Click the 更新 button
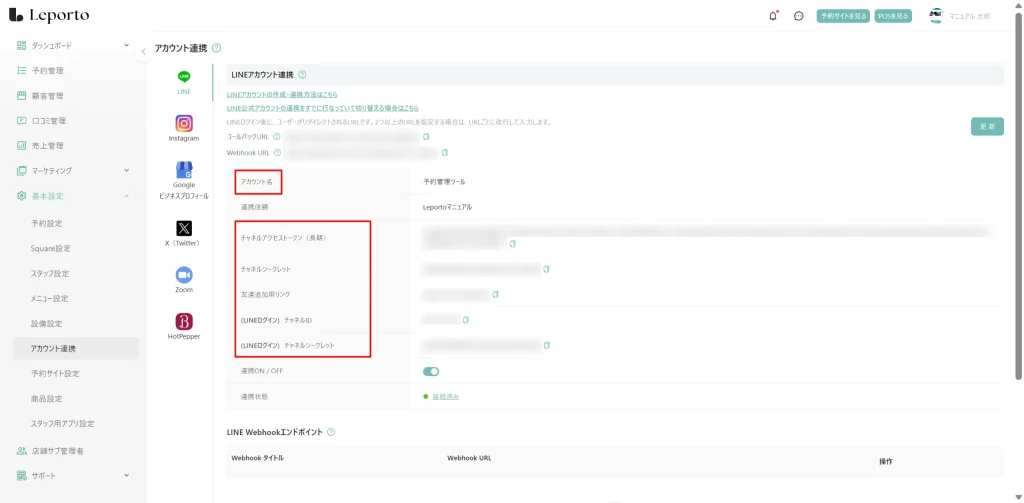 coord(986,127)
